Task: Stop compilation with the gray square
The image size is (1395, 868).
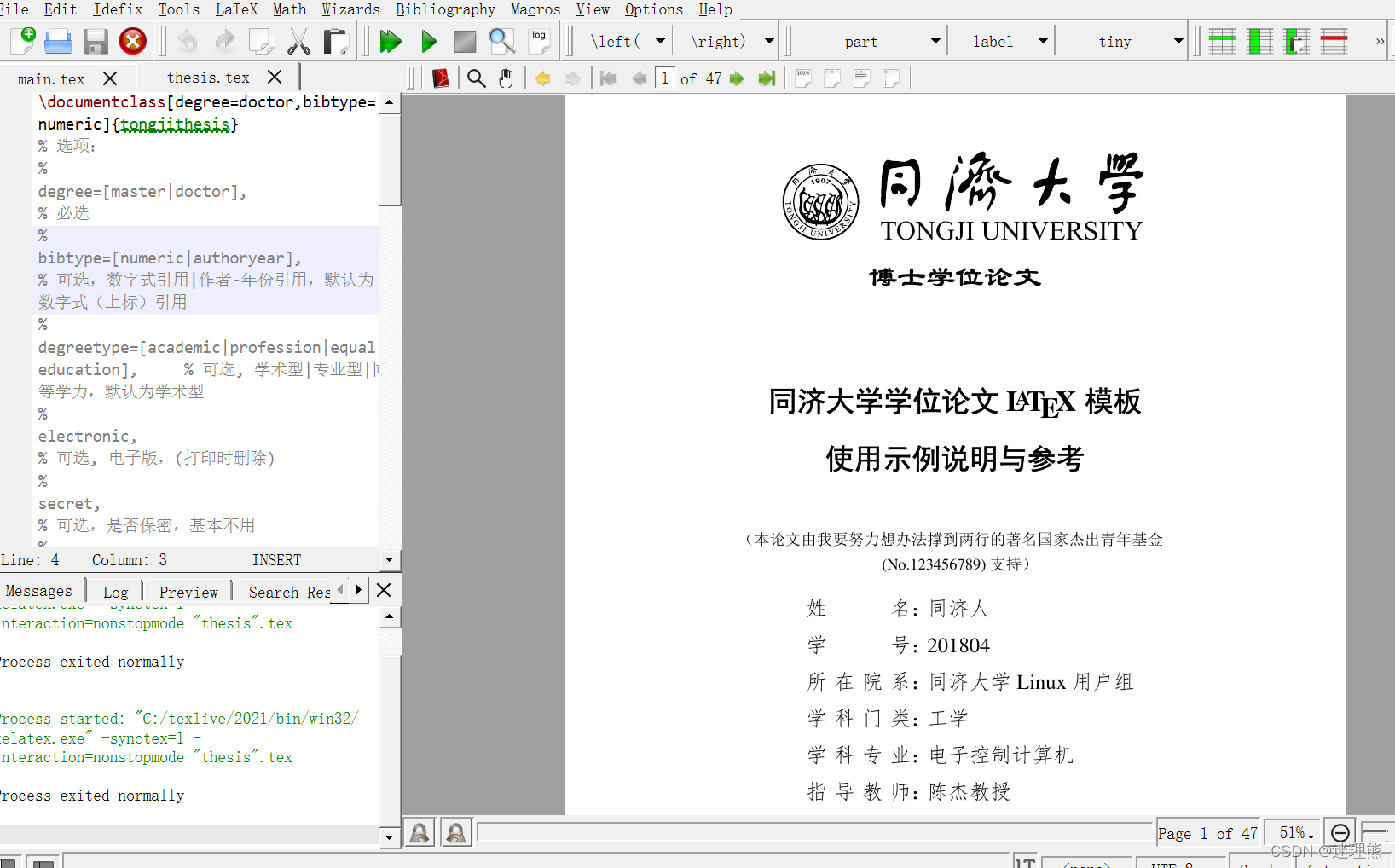Action: click(465, 41)
